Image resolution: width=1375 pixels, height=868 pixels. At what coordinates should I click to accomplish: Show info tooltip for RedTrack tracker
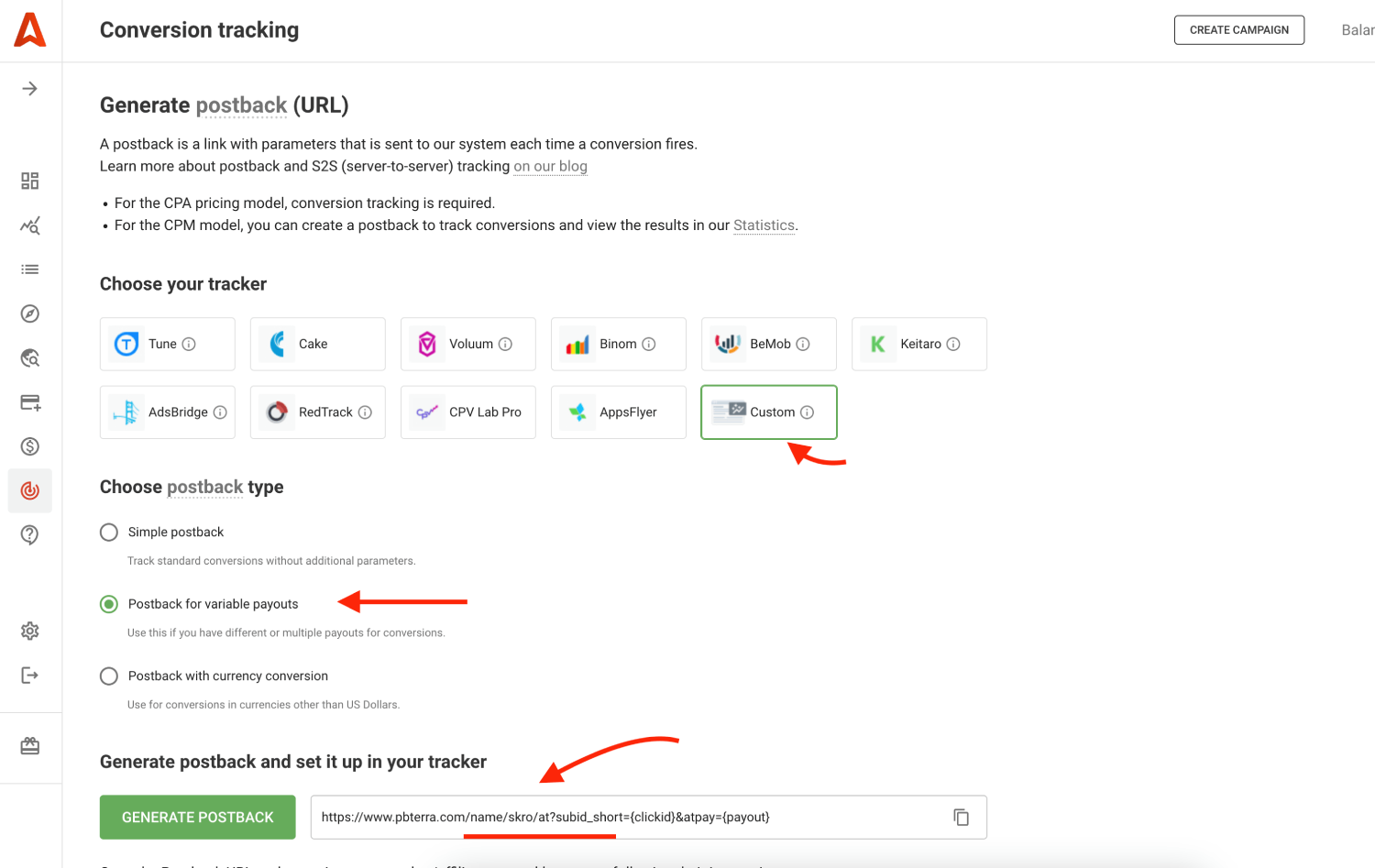(x=365, y=412)
